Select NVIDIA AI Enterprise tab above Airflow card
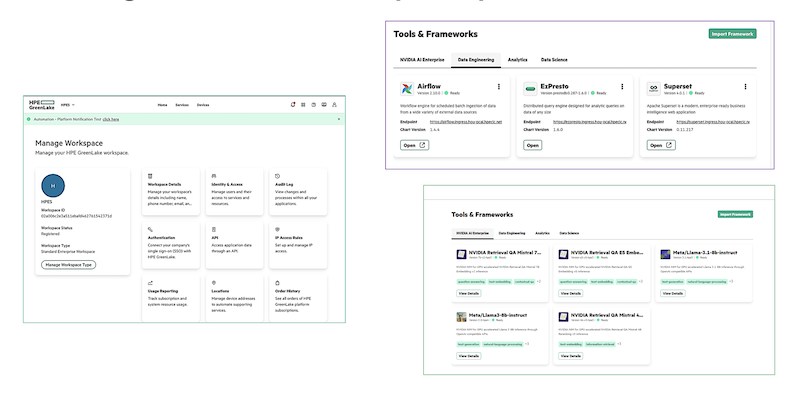 point(422,60)
